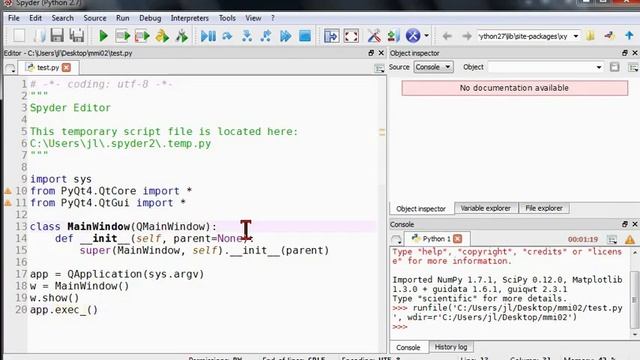Open the Source Console combo box

tap(433, 67)
